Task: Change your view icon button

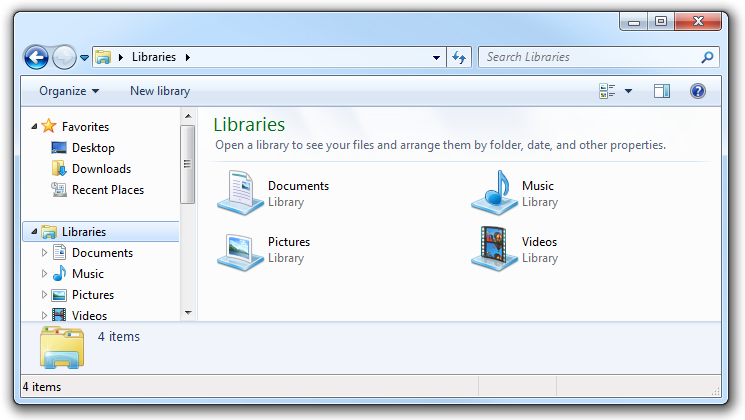Action: (607, 91)
